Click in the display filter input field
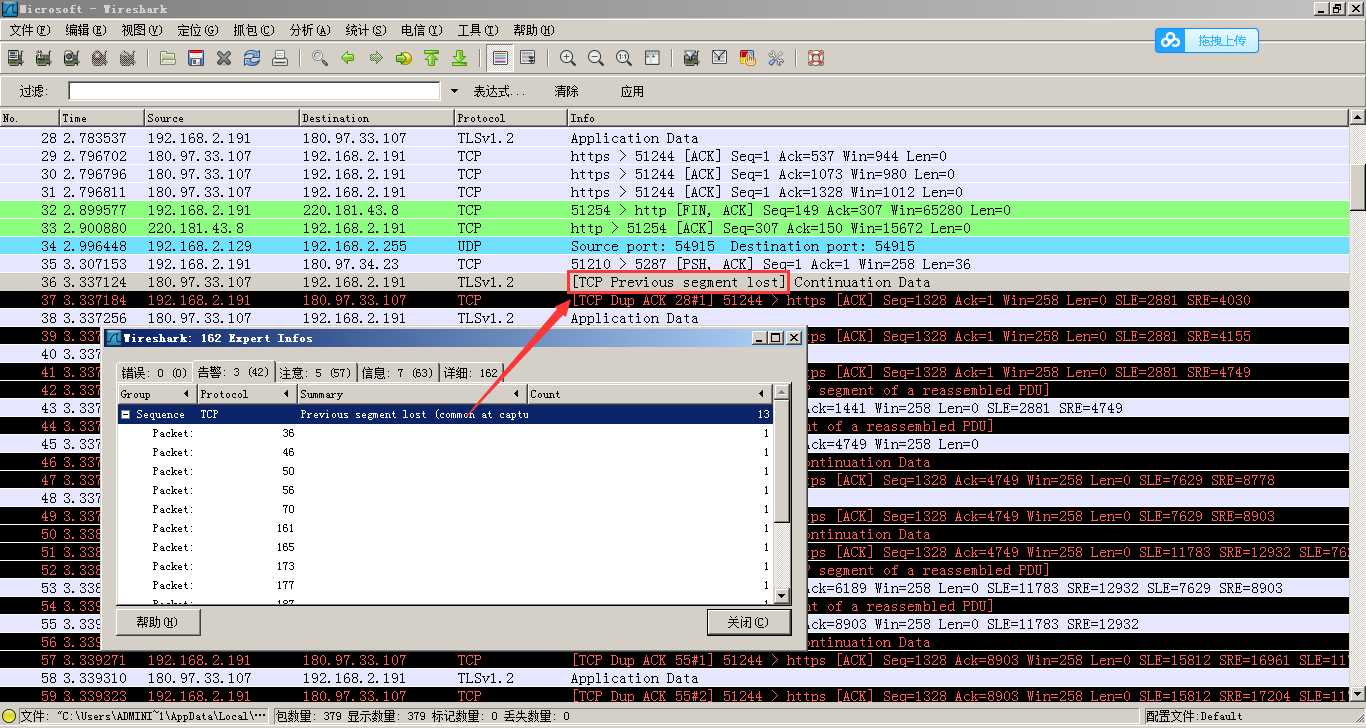 click(x=254, y=91)
